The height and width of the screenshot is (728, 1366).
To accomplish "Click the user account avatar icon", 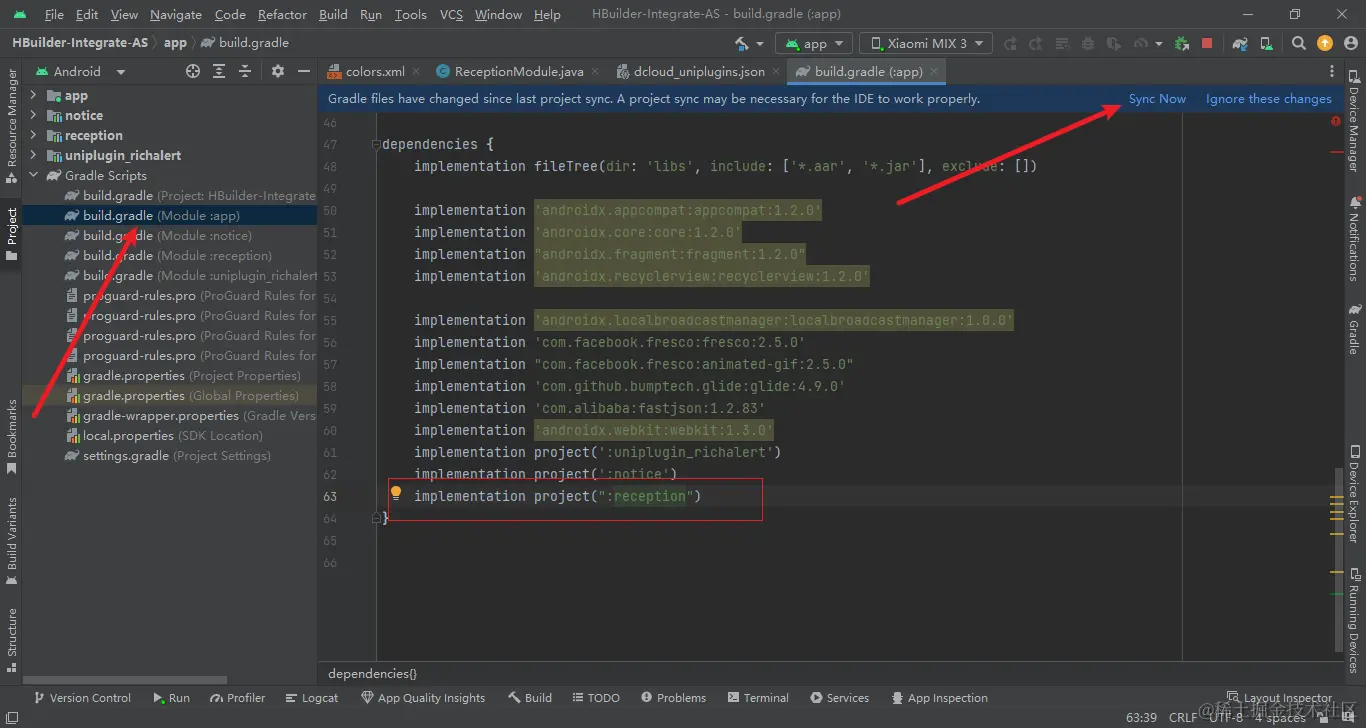I will [x=1351, y=43].
